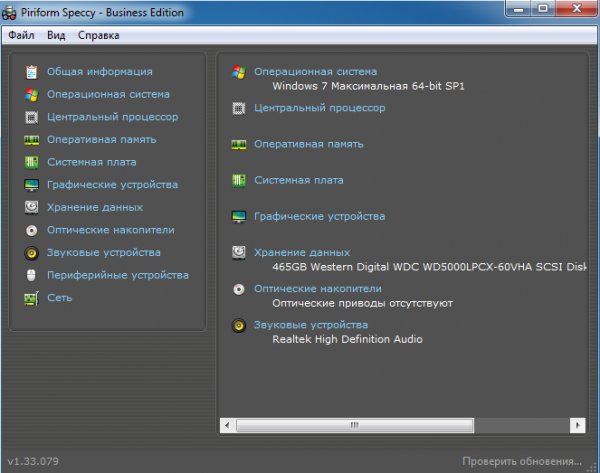The width and height of the screenshot is (600, 473).
Task: Click hard drive icon in summary panel
Action: click(x=239, y=253)
